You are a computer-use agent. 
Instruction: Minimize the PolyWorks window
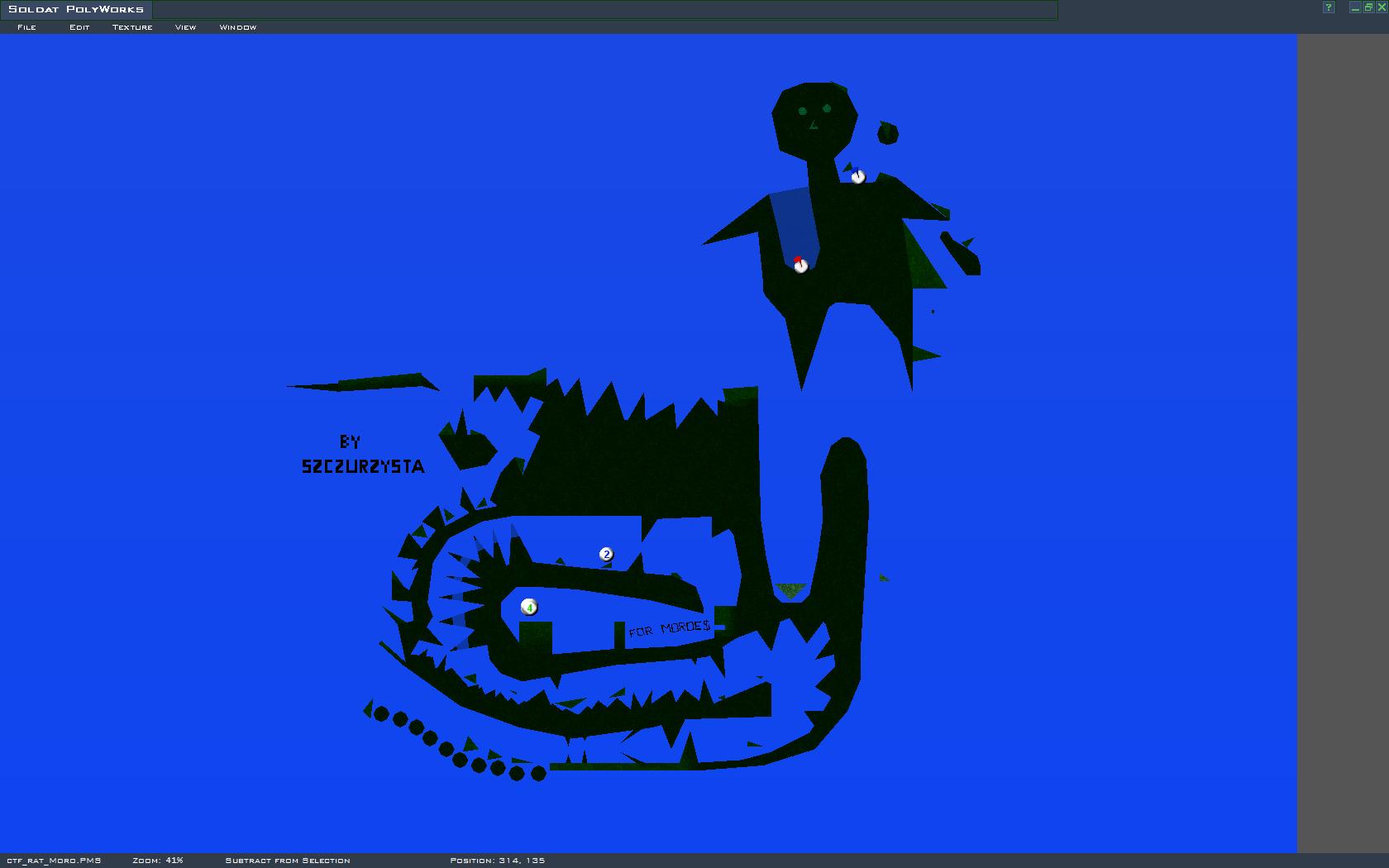[x=1355, y=7]
